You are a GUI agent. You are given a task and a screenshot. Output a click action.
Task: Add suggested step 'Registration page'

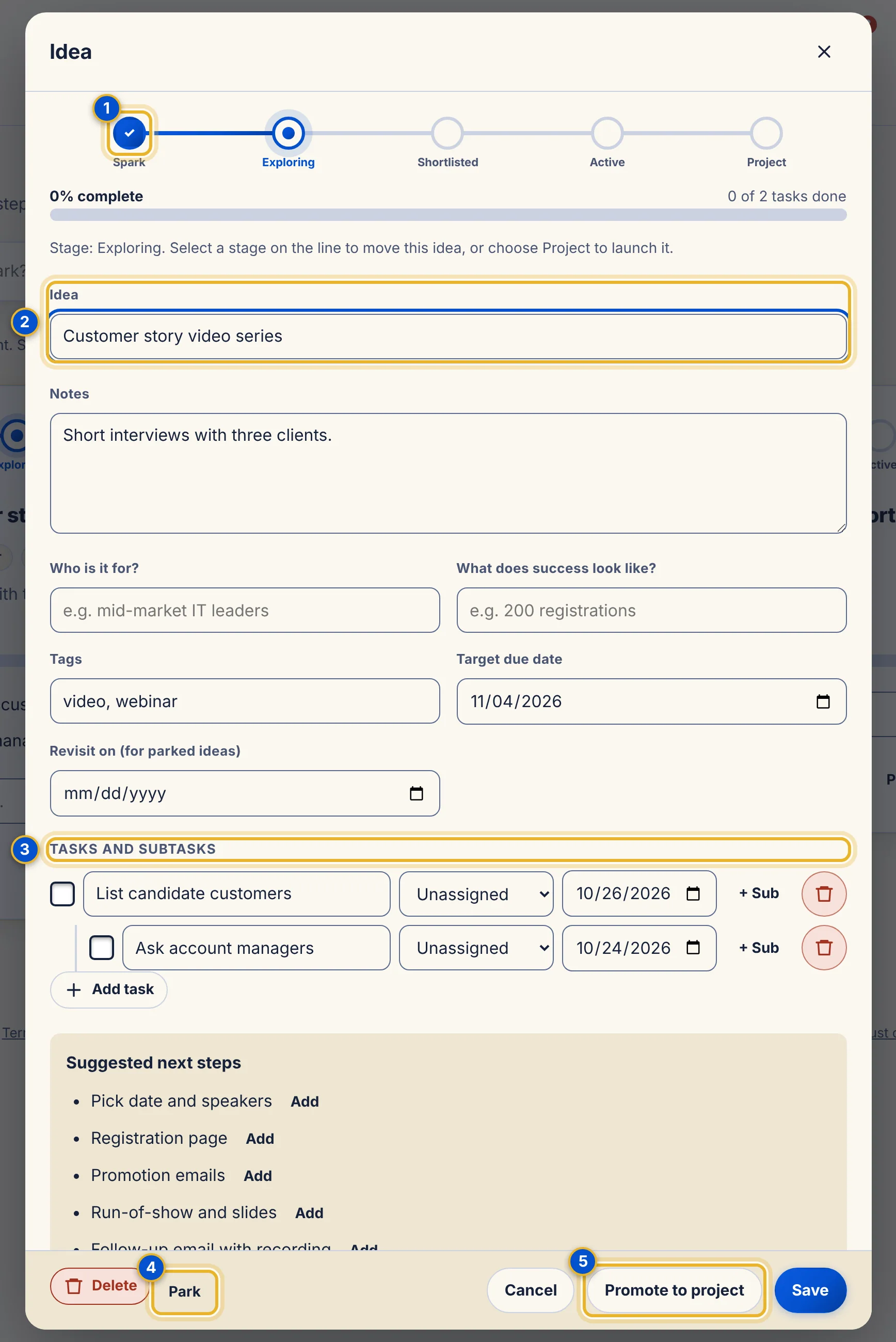(260, 1138)
